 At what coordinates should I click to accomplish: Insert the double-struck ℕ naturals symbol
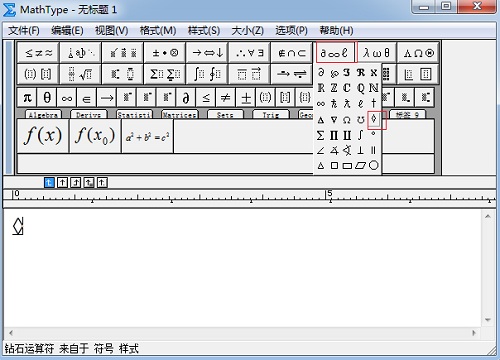[x=374, y=88]
